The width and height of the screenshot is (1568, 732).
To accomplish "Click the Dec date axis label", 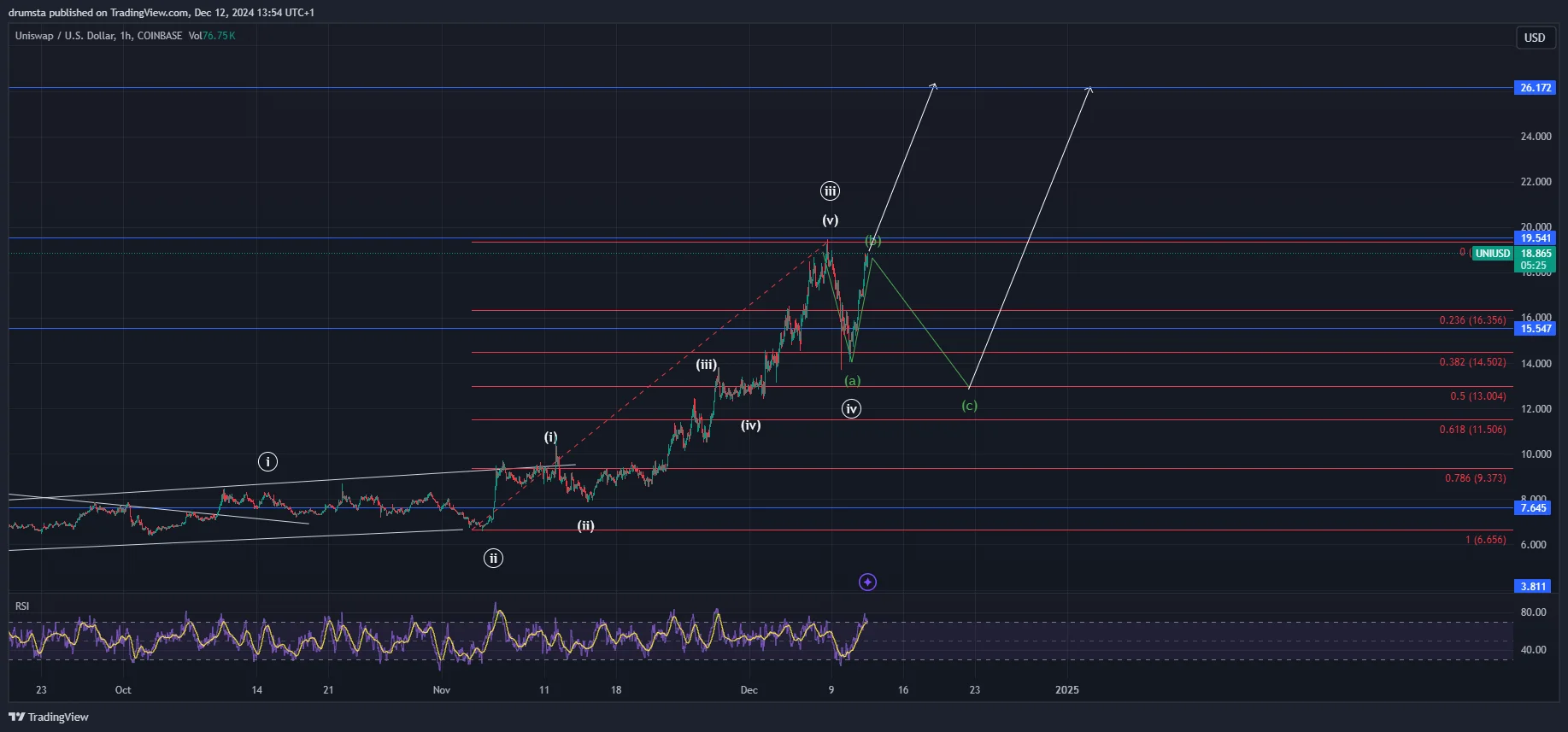I will point(749,690).
